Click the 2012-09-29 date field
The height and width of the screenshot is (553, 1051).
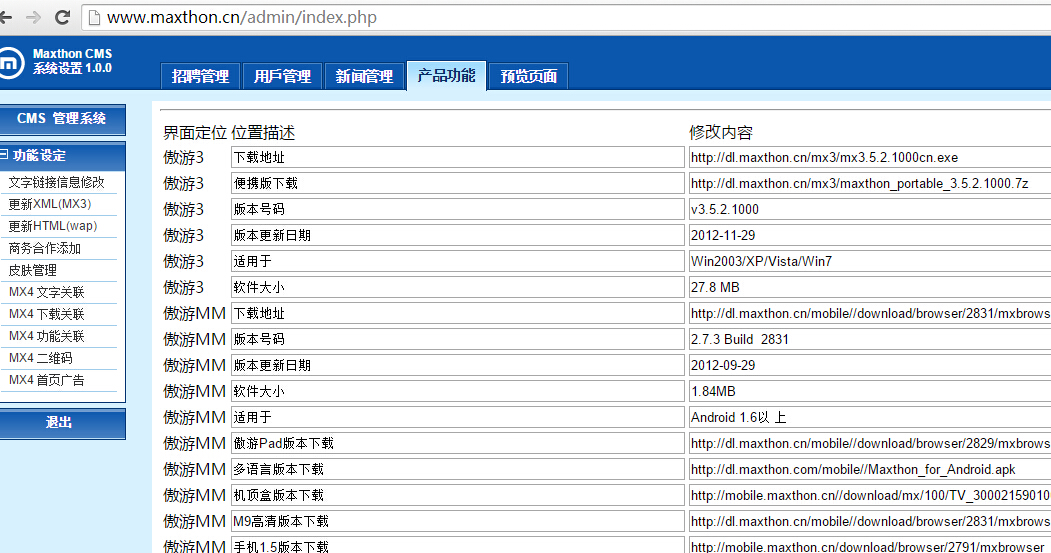(869, 365)
